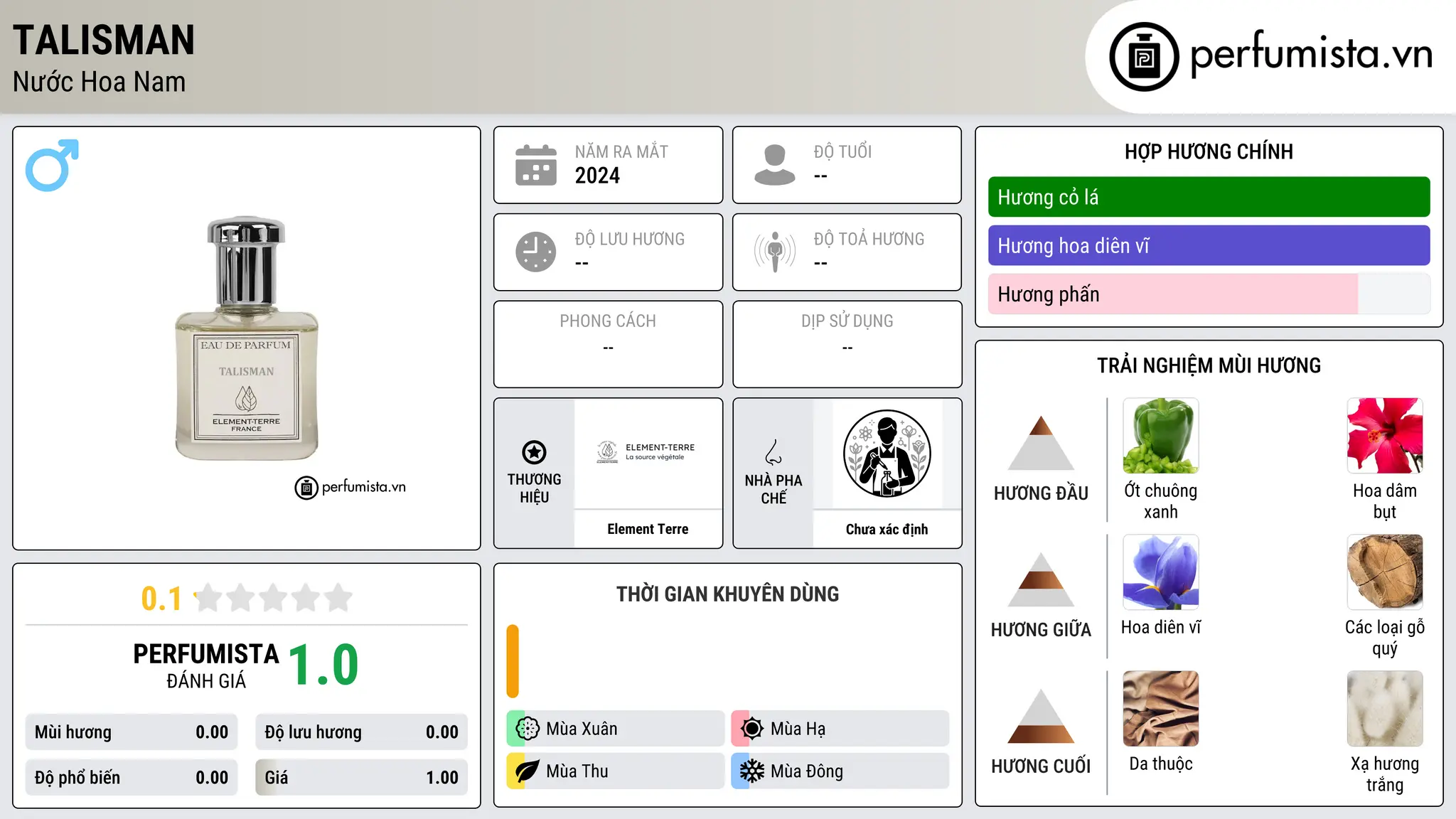
Task: Click the star badge brand icon
Action: (x=535, y=452)
